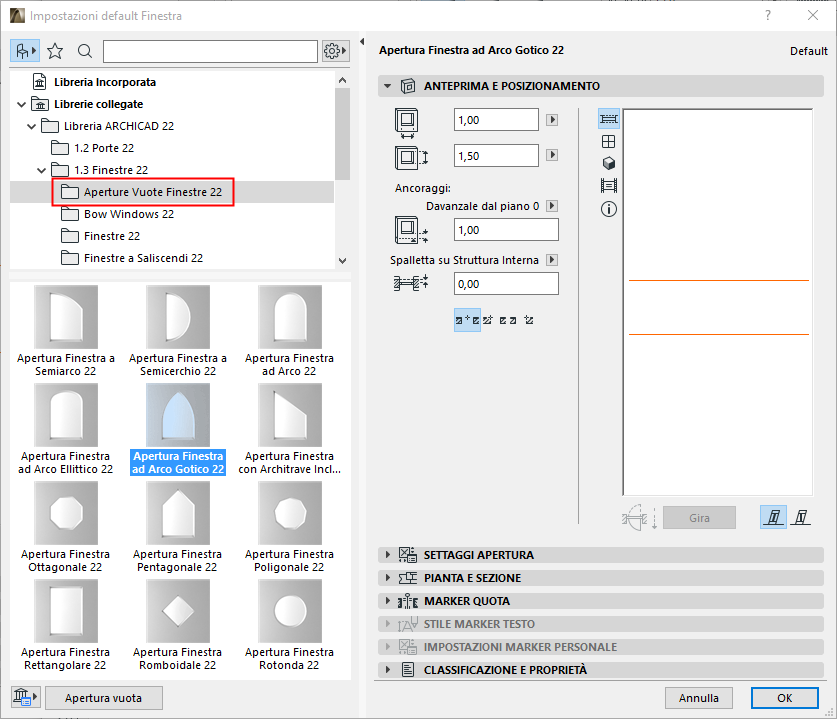This screenshot has width=837, height=719.
Task: Collapse the 1.3 Finestre 22 folder
Action: [x=41, y=170]
